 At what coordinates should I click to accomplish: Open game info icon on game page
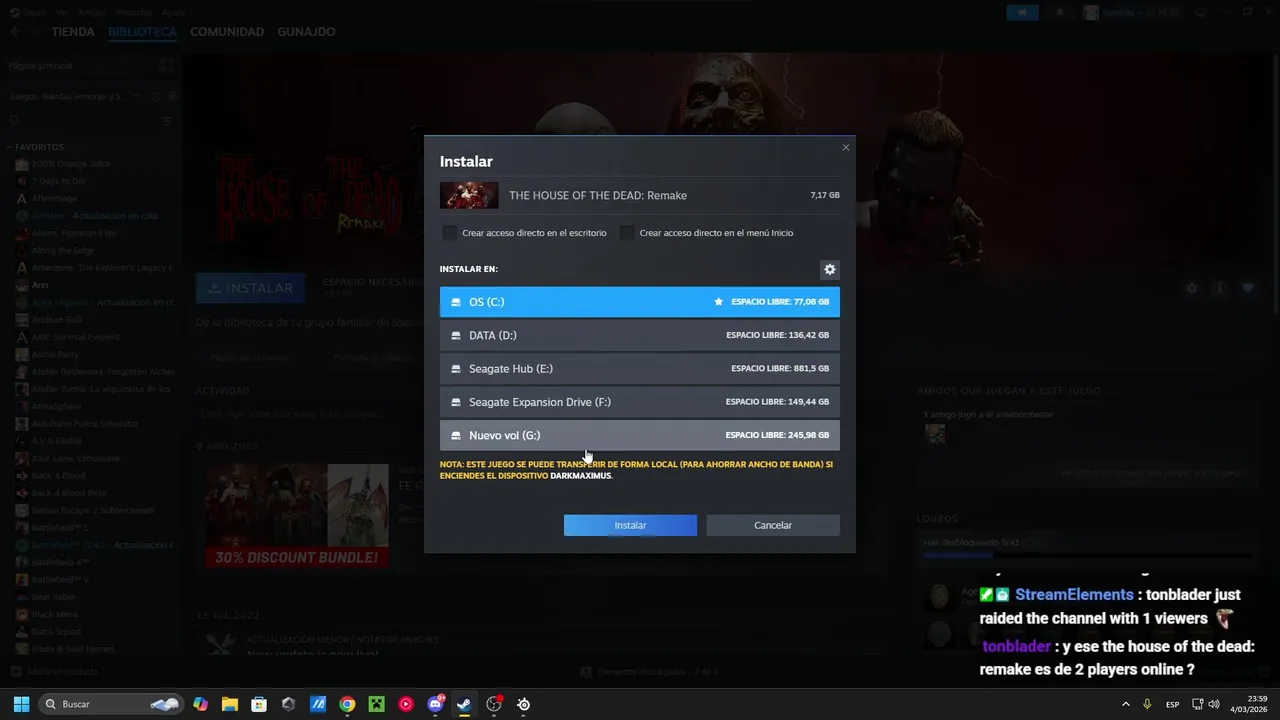[1219, 288]
